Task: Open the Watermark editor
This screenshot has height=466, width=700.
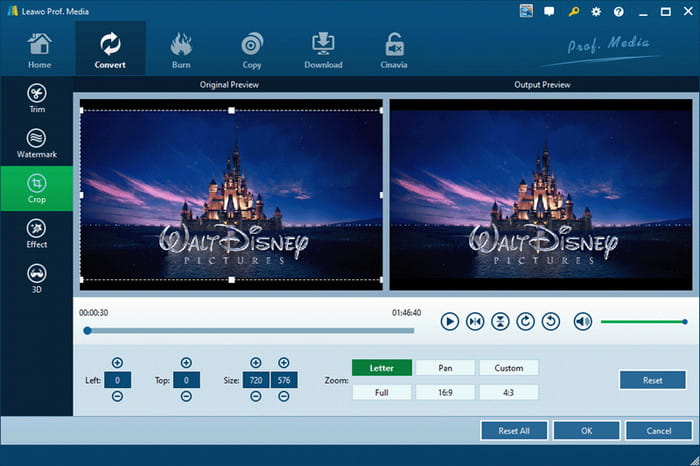Action: pyautogui.click(x=37, y=143)
